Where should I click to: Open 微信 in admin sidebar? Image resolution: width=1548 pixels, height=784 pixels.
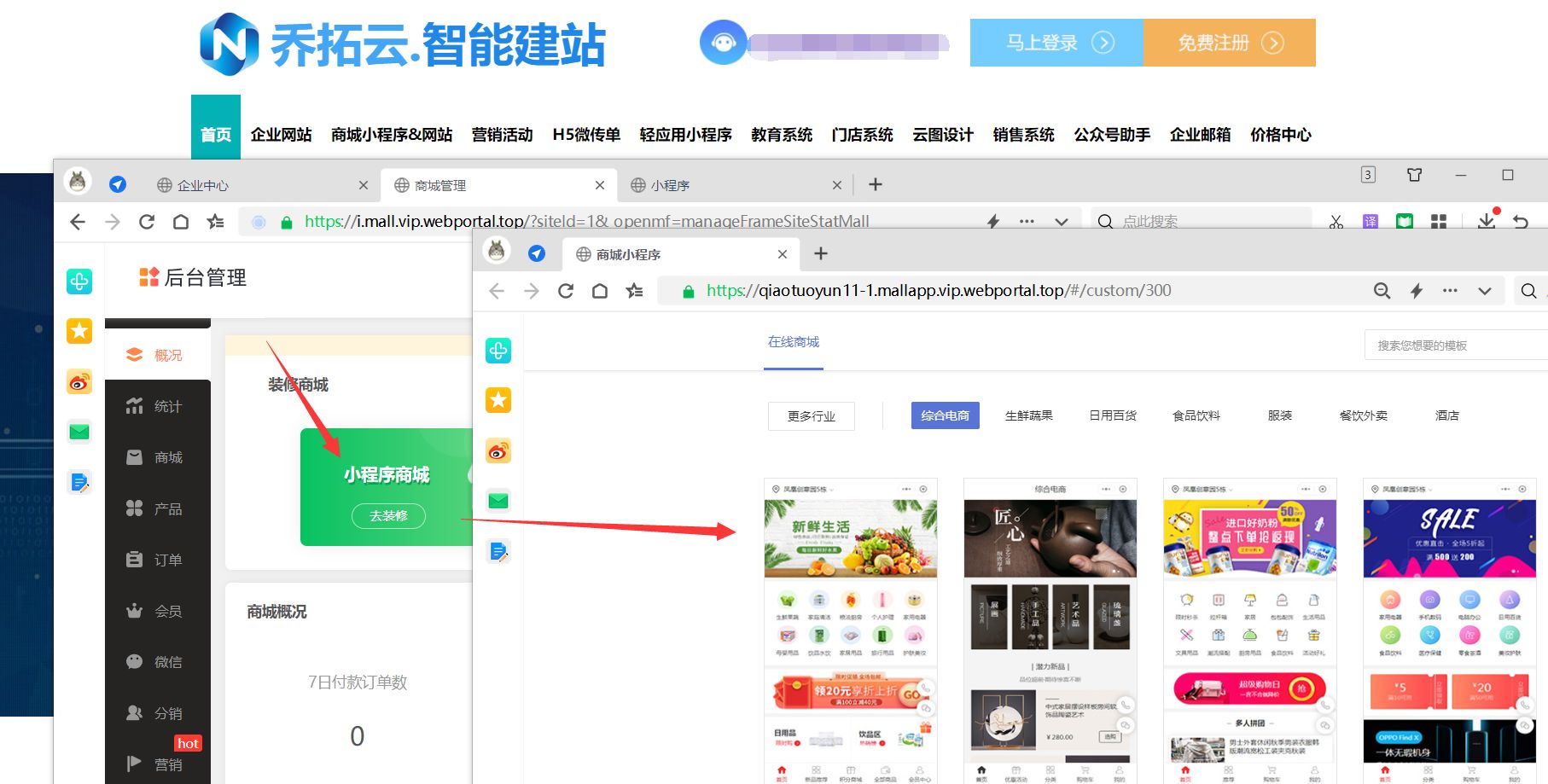[x=158, y=662]
